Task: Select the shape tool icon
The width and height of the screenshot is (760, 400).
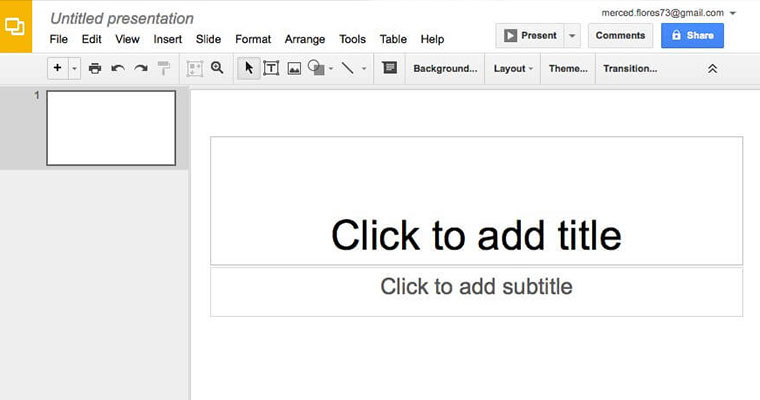Action: pyautogui.click(x=316, y=68)
